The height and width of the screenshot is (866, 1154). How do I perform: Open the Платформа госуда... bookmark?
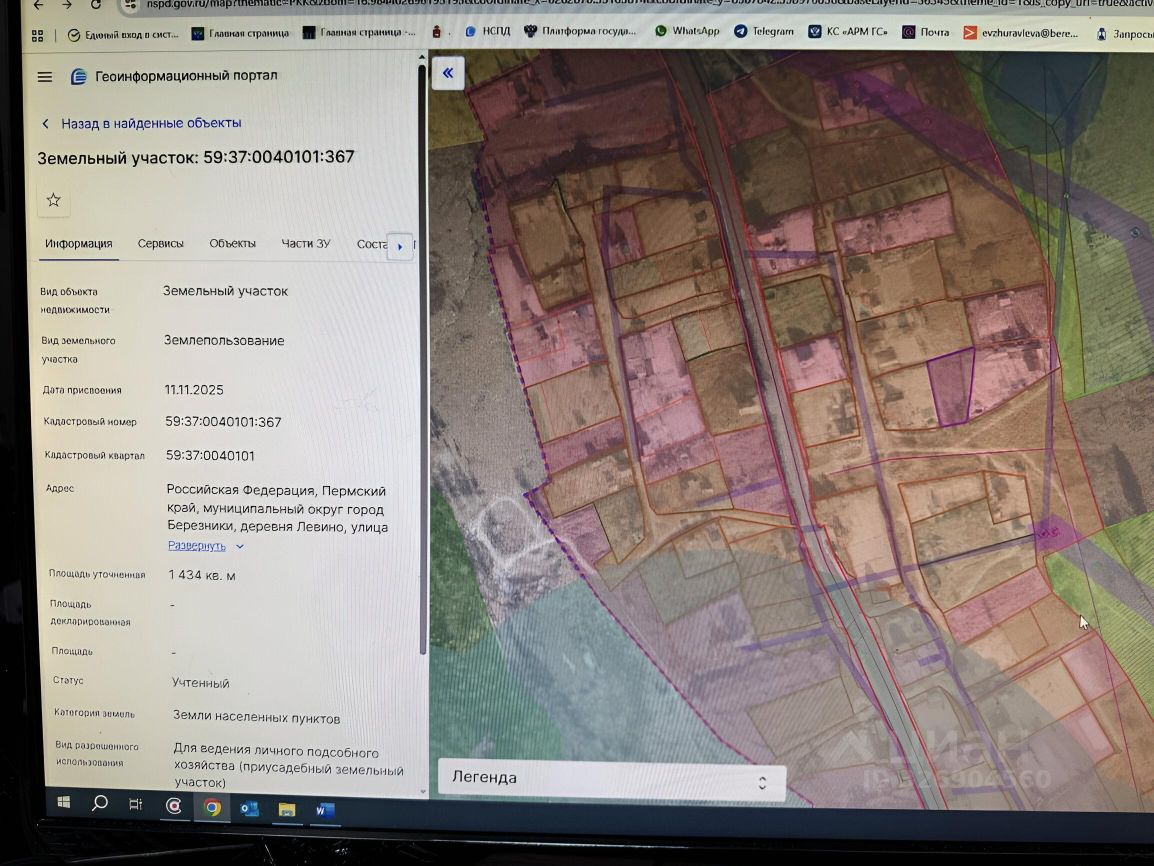click(580, 31)
